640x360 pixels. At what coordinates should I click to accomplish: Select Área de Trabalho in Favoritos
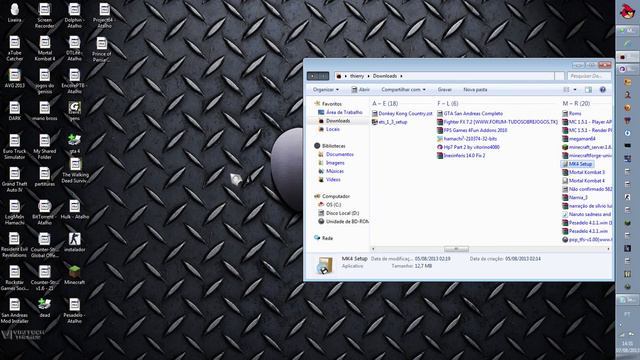pyautogui.click(x=344, y=112)
